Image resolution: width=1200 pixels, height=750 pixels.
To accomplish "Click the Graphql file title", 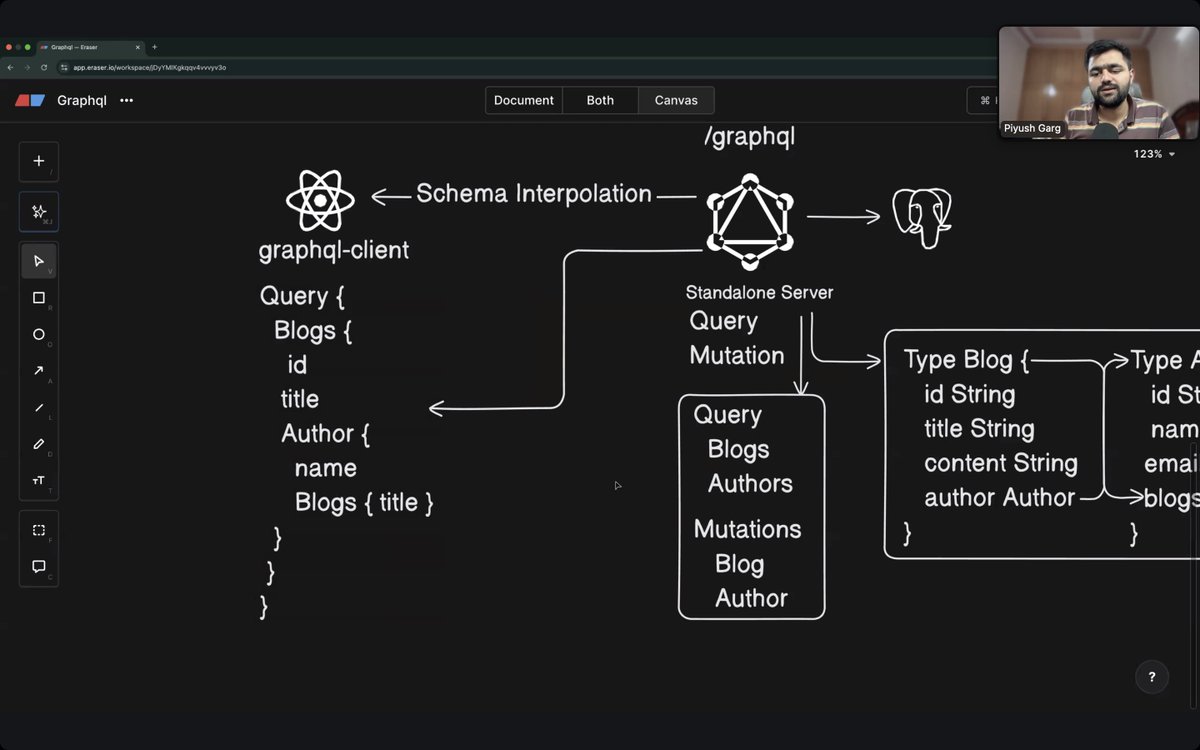I will pos(82,100).
